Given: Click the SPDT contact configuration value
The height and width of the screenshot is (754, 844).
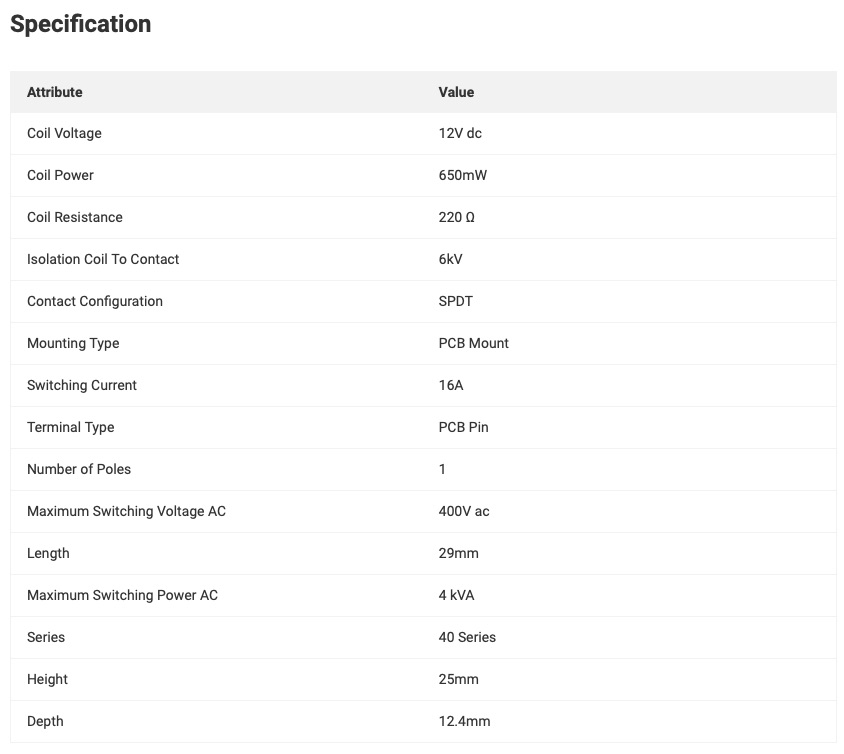Looking at the screenshot, I should [x=456, y=301].
